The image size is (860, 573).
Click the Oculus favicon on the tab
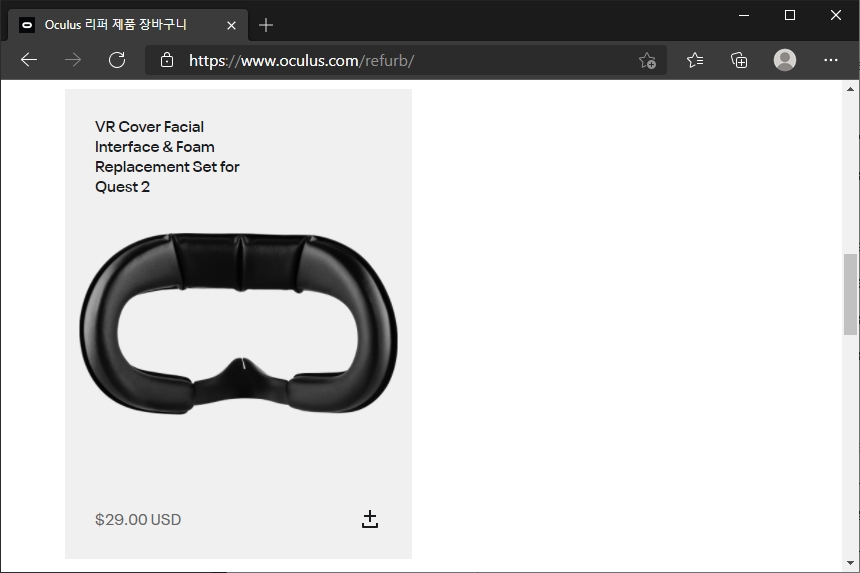pyautogui.click(x=27, y=25)
